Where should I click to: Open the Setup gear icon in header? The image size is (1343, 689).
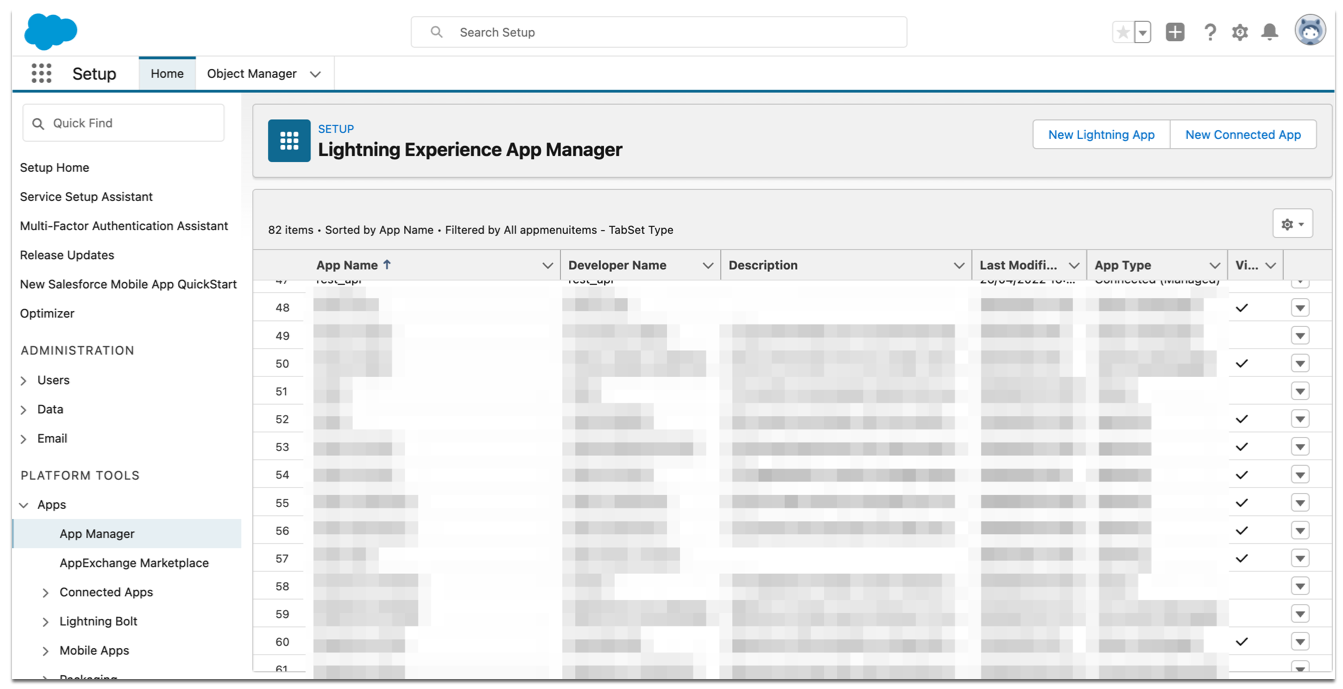tap(1240, 32)
